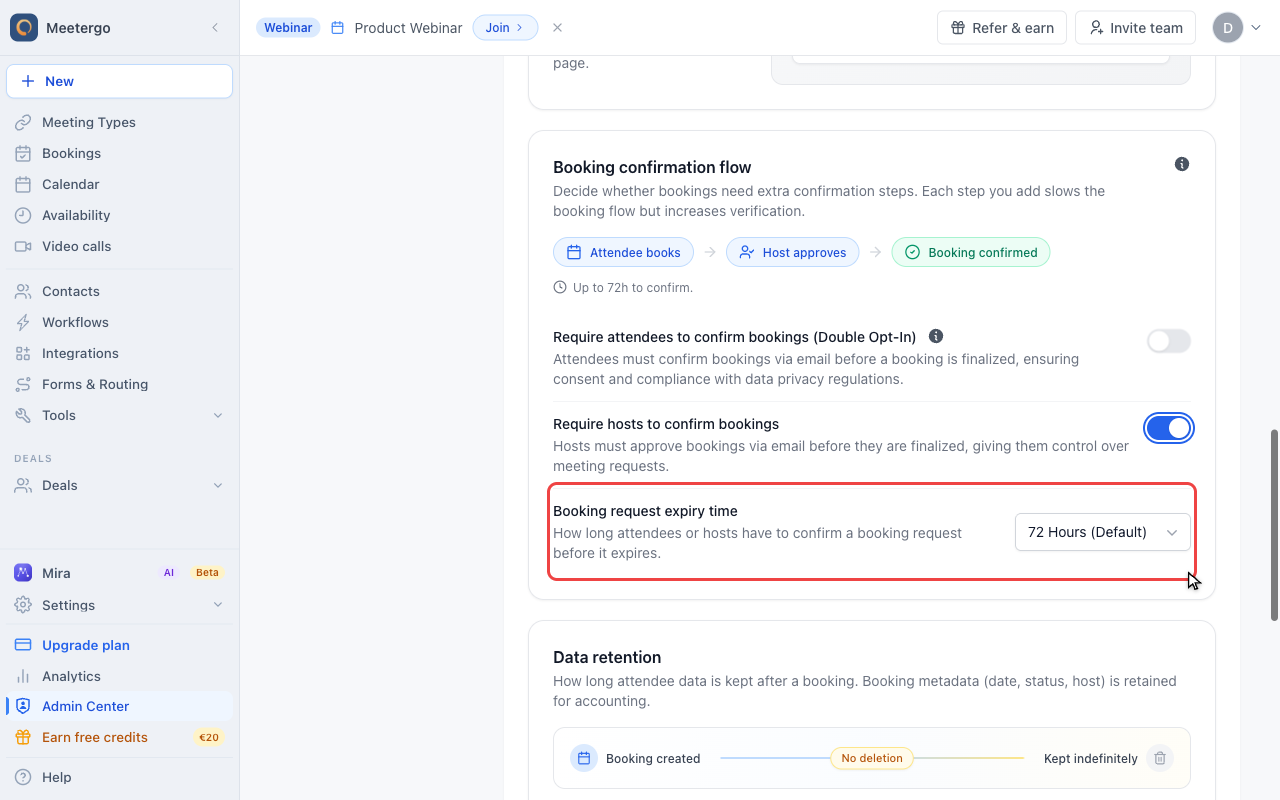Click the clock icon by Up to 72h
This screenshot has width=1280, height=800.
click(560, 287)
